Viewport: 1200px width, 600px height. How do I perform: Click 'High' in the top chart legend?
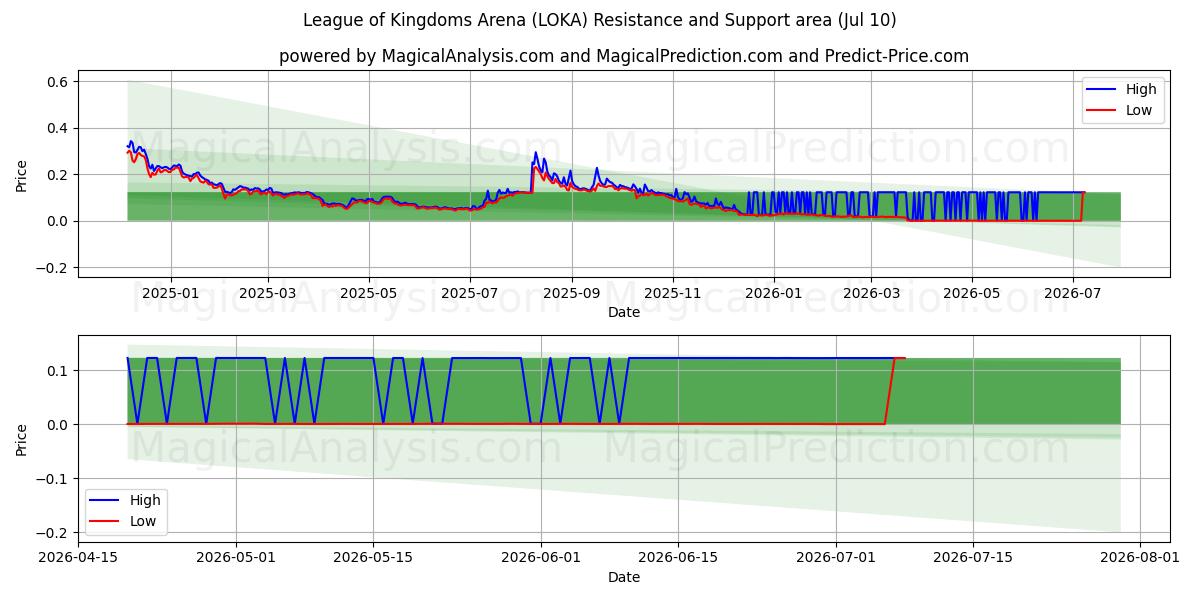pos(1141,89)
